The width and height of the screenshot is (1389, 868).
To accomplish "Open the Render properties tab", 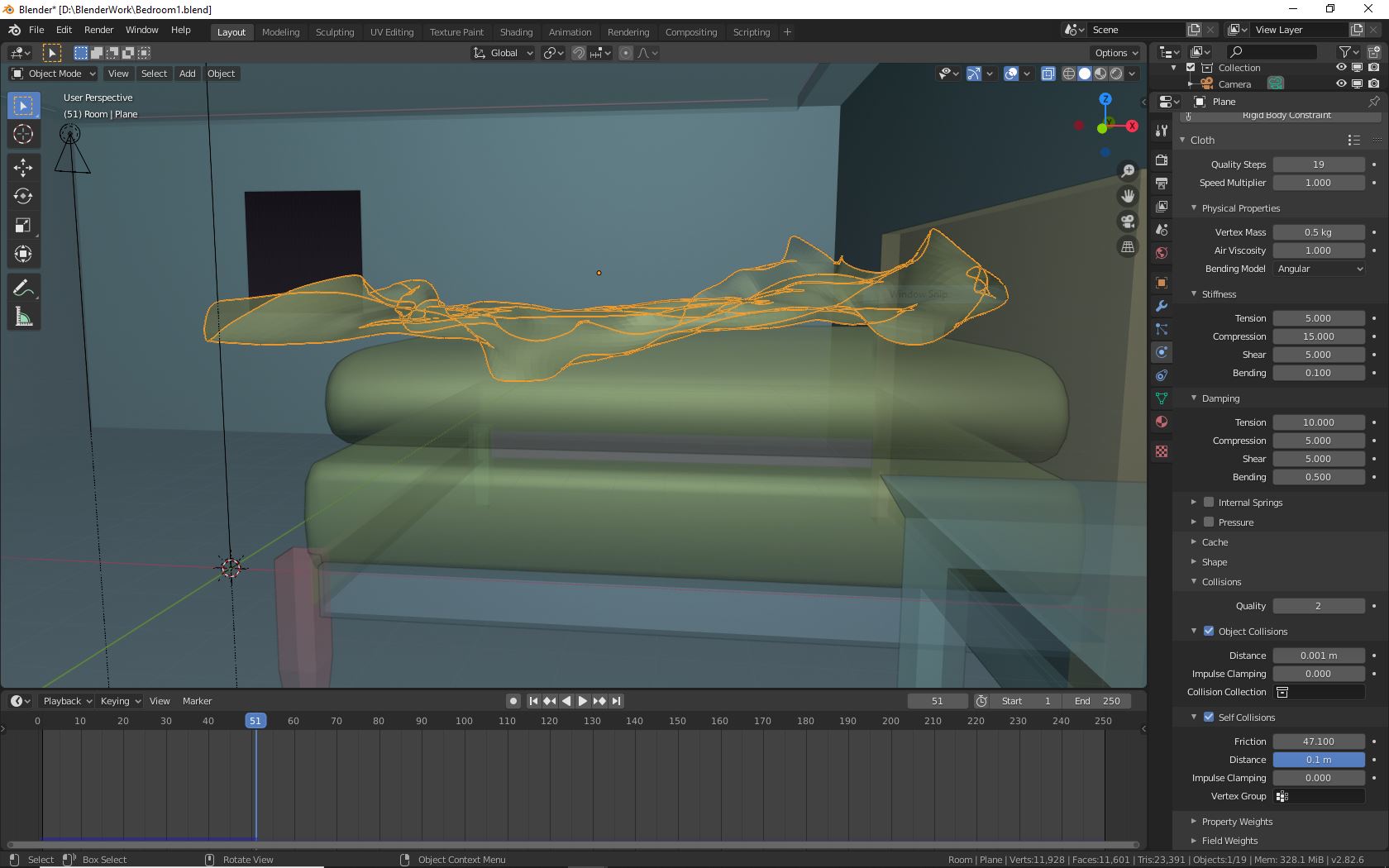I will click(x=1162, y=160).
